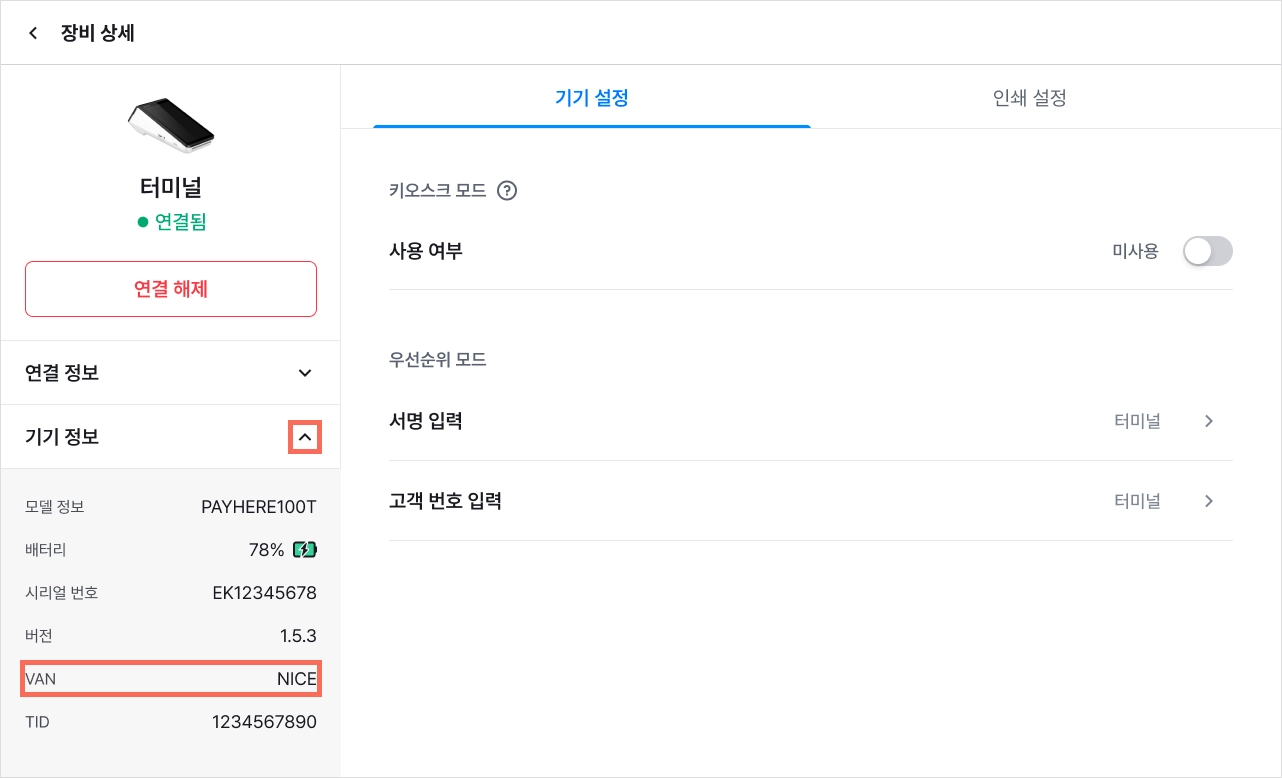The height and width of the screenshot is (778, 1282).
Task: Click the 연결 해제 button
Action: pos(171,289)
